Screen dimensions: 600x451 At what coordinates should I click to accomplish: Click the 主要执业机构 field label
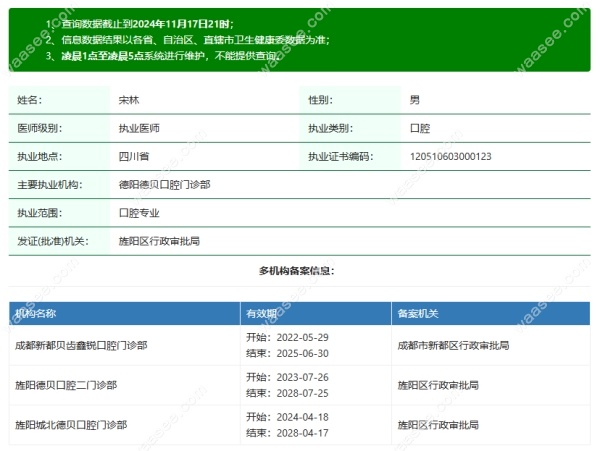pyautogui.click(x=50, y=185)
